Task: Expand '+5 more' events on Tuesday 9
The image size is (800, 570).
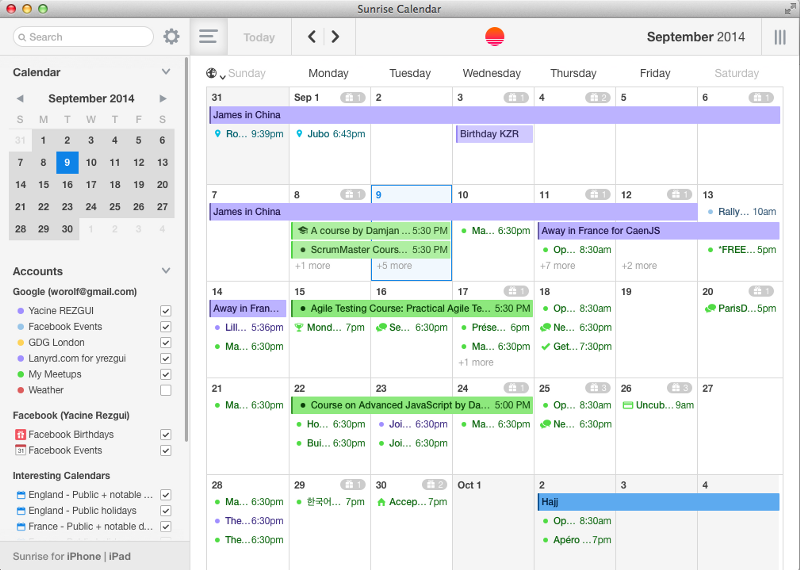Action: click(x=394, y=266)
